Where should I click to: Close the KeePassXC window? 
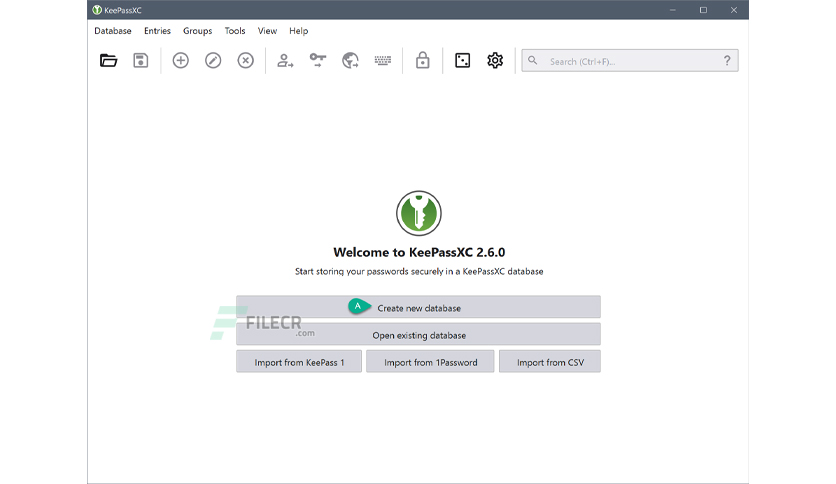coord(734,10)
